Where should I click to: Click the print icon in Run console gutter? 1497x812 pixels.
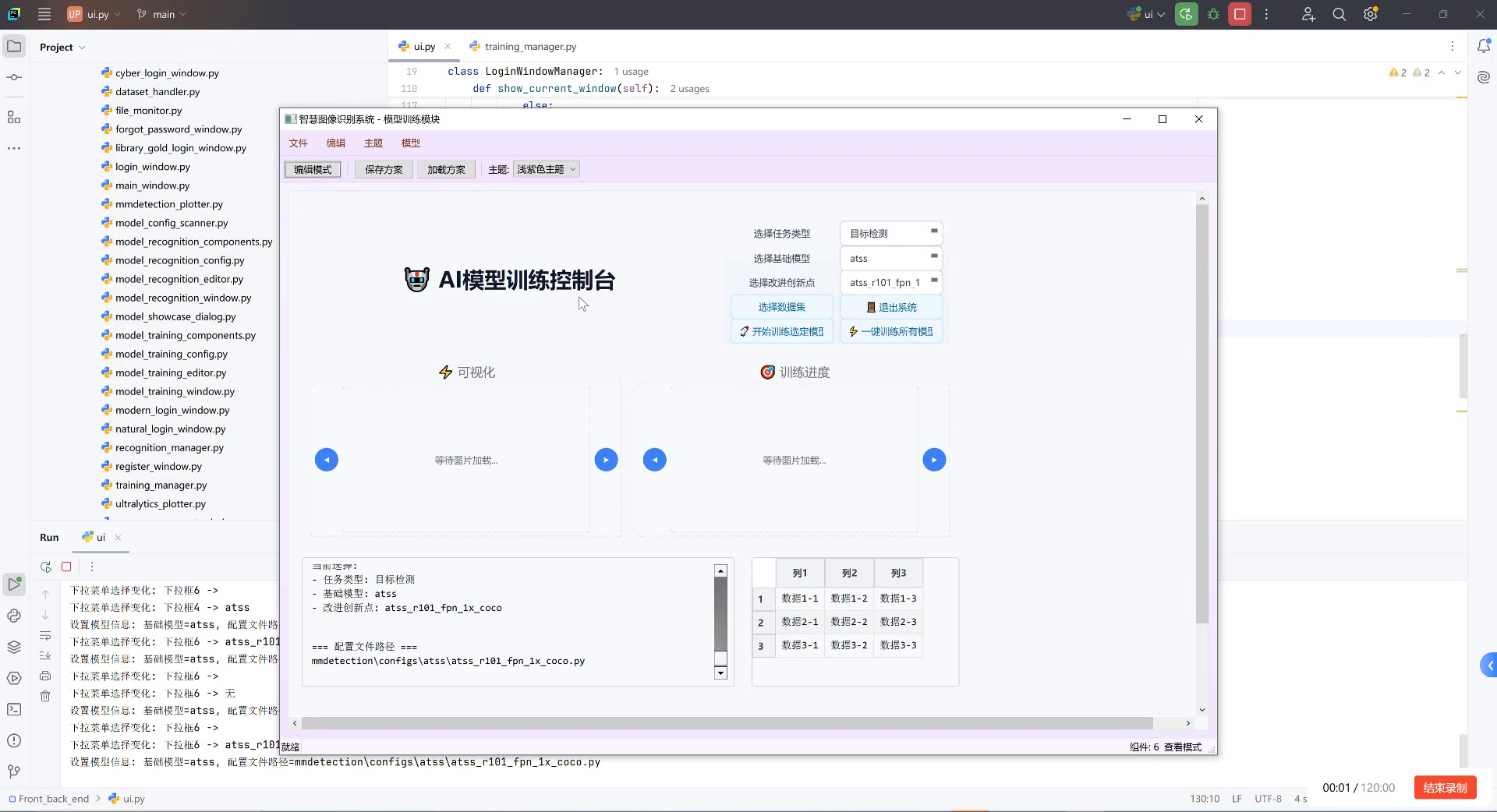(45, 676)
